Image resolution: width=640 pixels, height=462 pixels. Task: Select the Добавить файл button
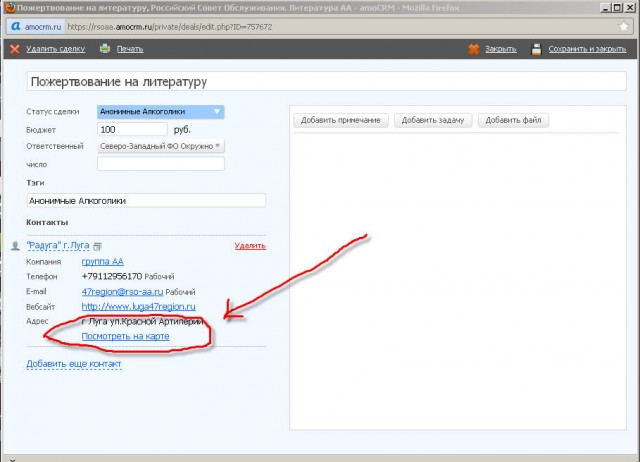click(513, 120)
